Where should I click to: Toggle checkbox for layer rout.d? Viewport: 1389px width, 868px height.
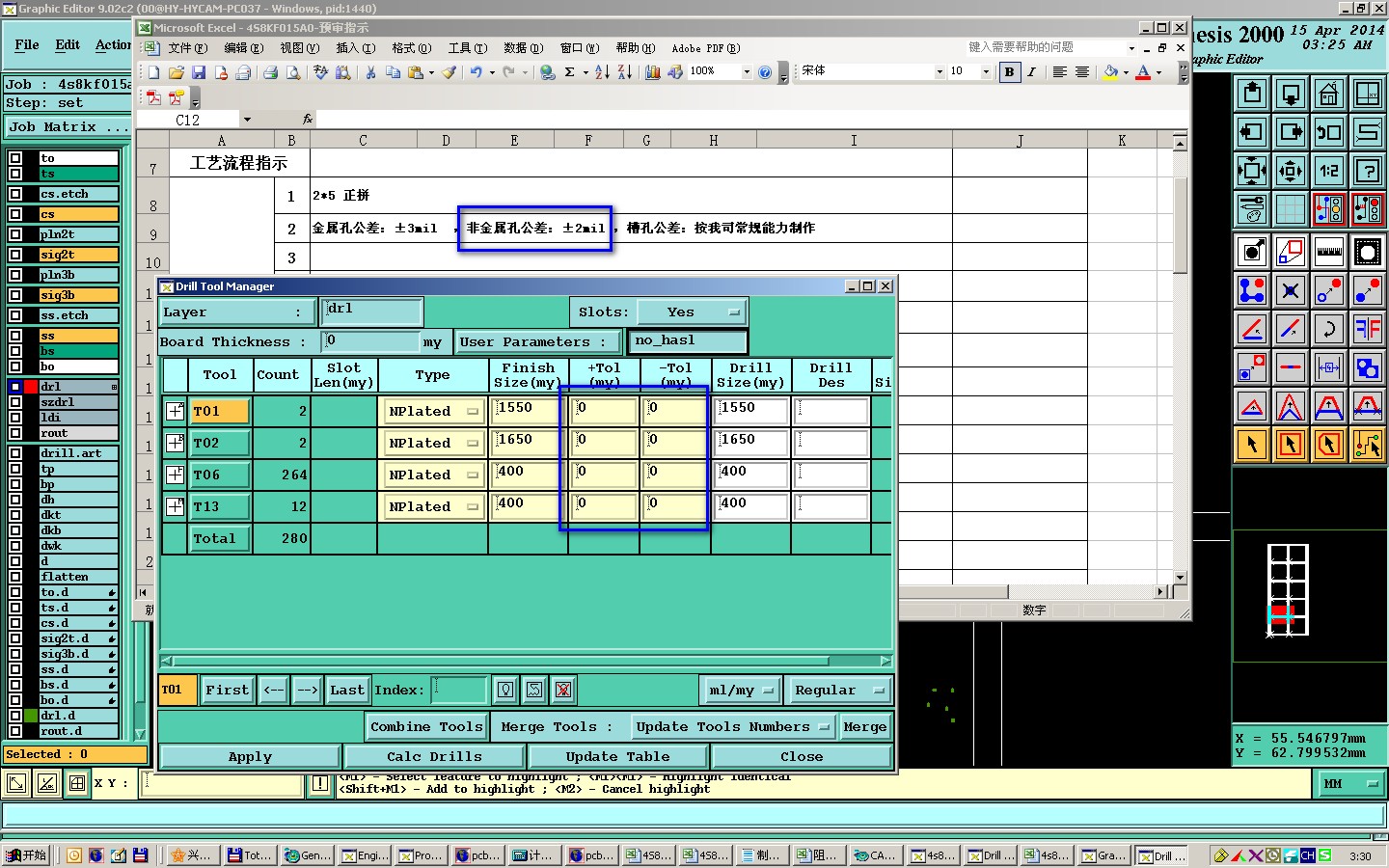[x=15, y=731]
